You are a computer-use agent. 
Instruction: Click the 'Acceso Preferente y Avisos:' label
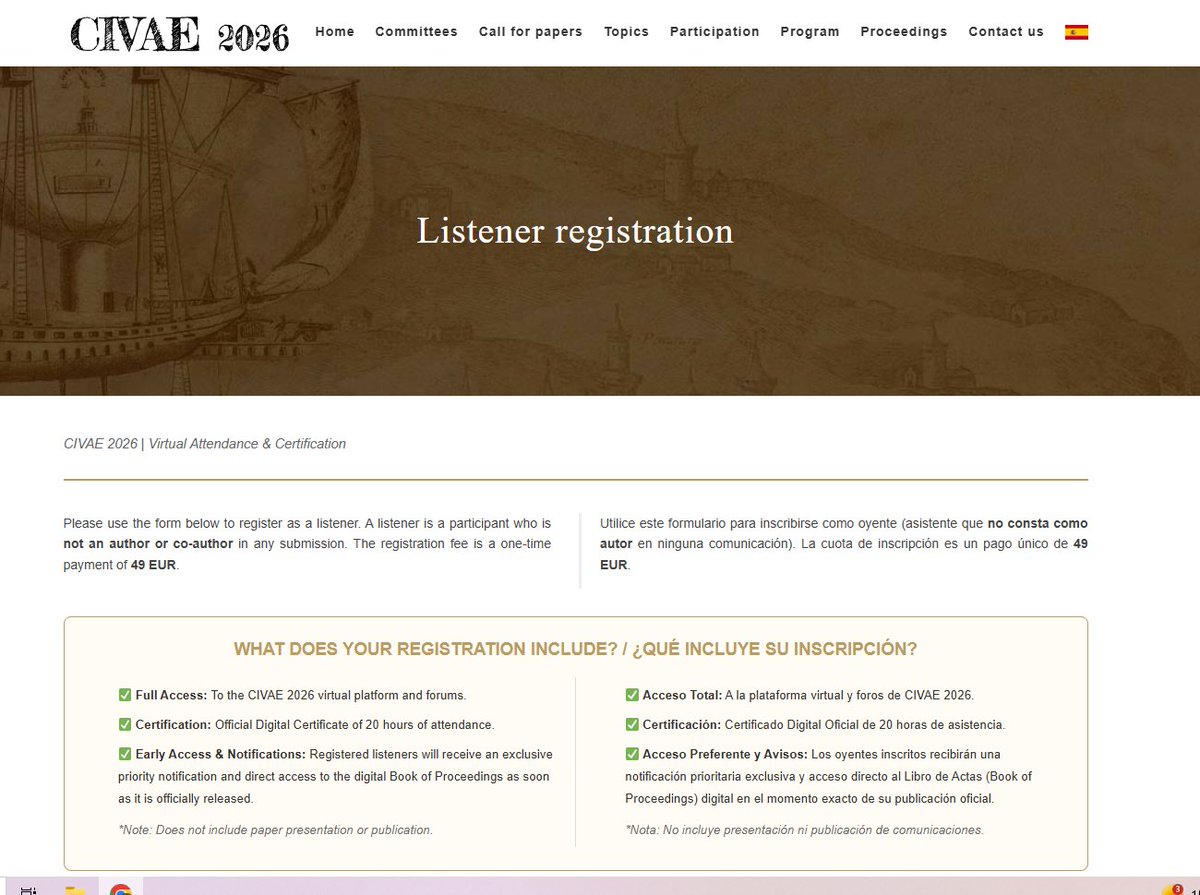(x=727, y=754)
